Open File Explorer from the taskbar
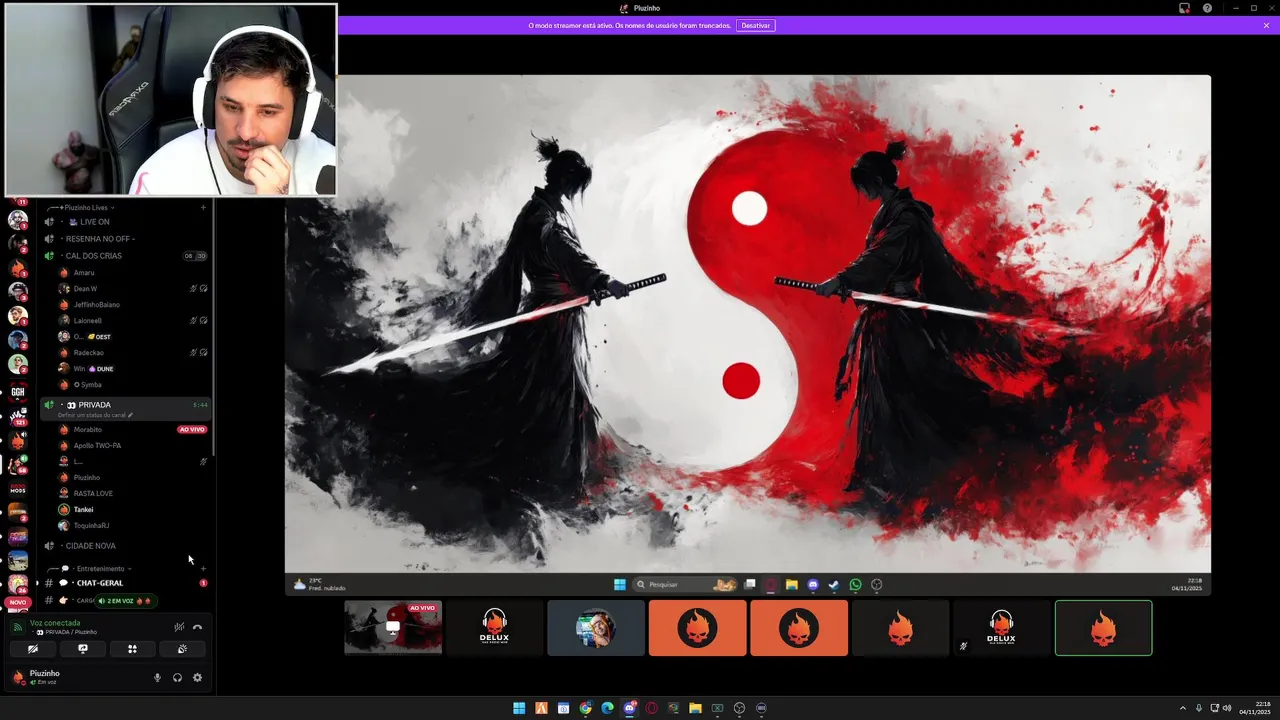This screenshot has height=720, width=1280. pos(695,708)
